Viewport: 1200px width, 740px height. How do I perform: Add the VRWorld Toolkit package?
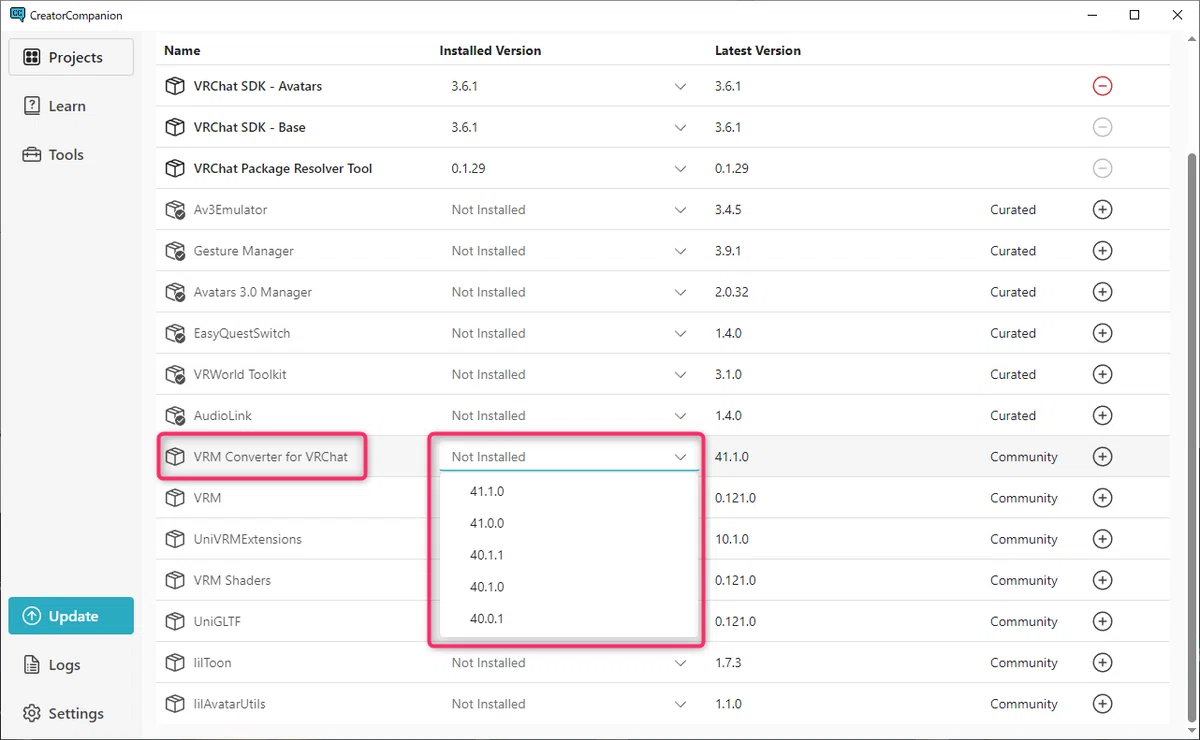(x=1102, y=374)
